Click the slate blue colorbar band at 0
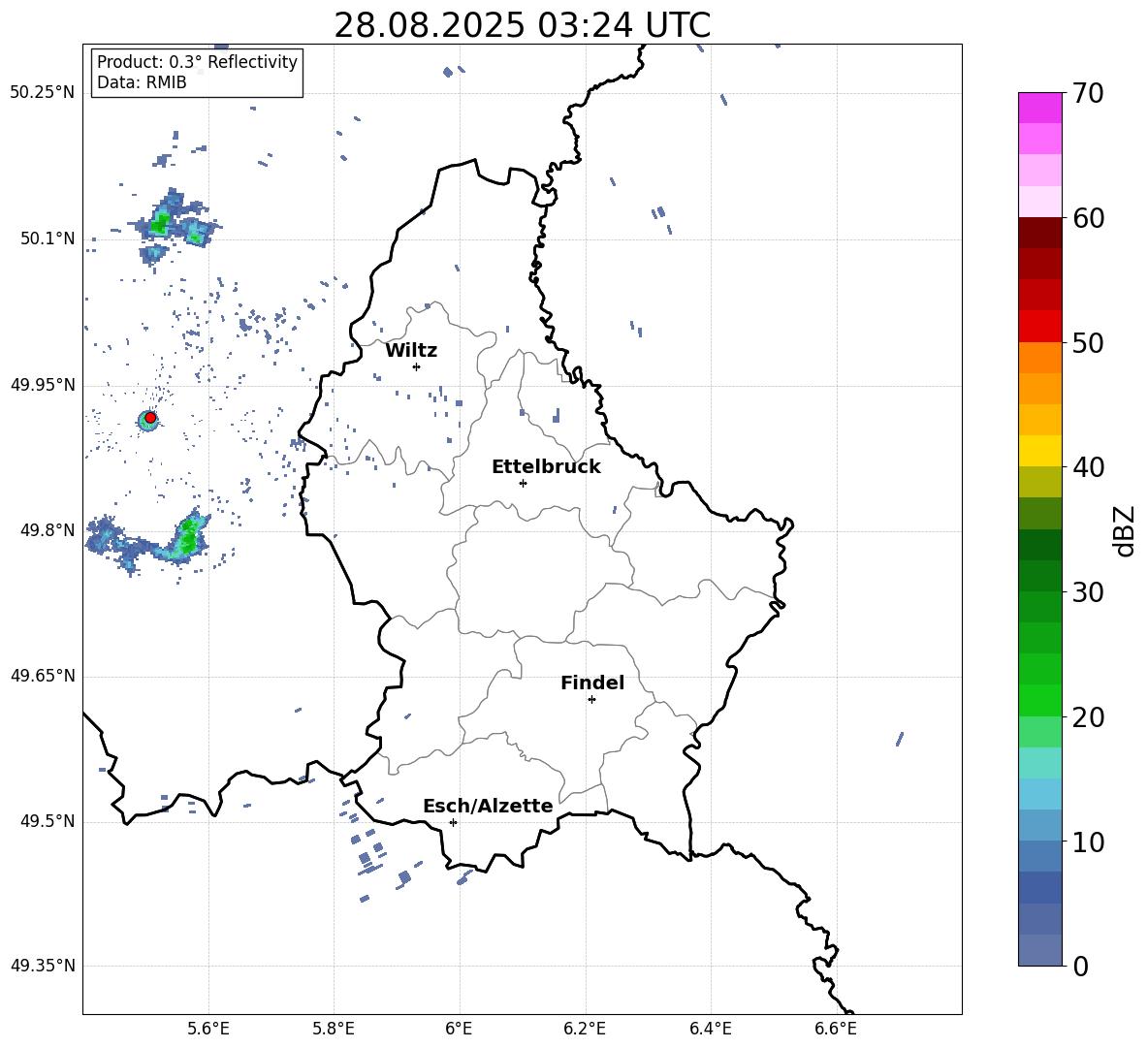The image size is (1148, 1048). click(1040, 950)
